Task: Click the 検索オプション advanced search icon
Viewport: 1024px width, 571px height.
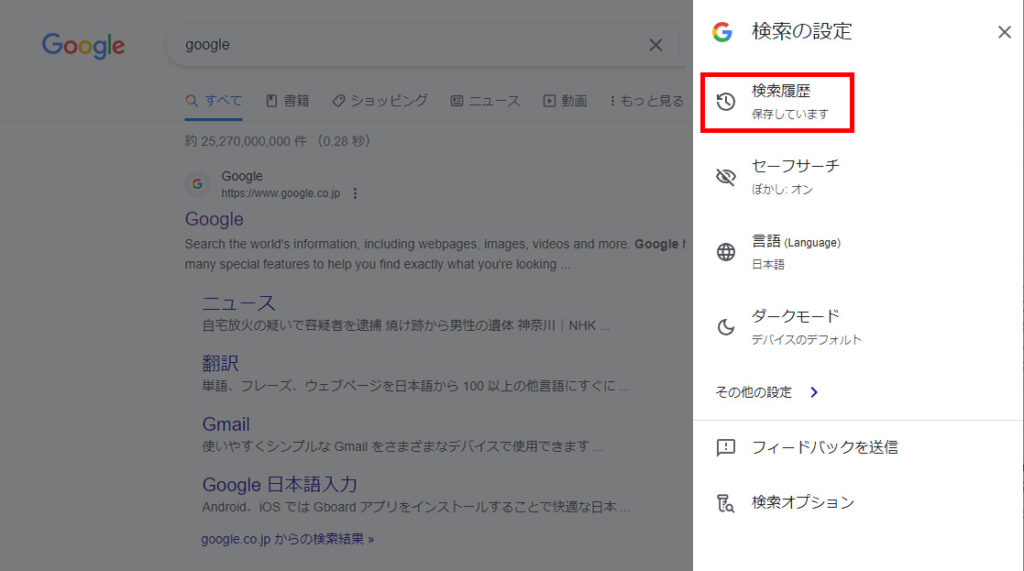Action: coord(726,503)
